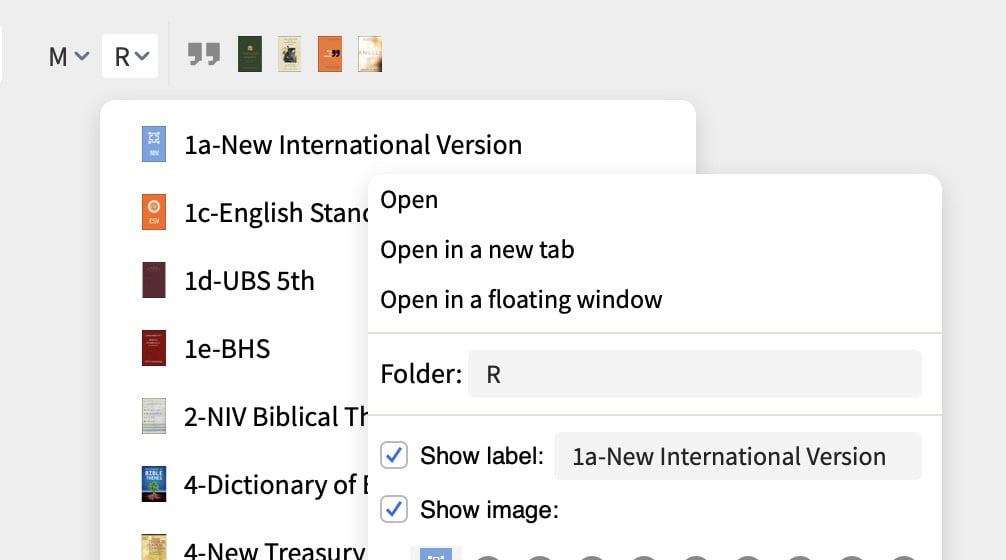Open the 4-New Treasury row
The width and height of the screenshot is (1006, 560).
254,549
